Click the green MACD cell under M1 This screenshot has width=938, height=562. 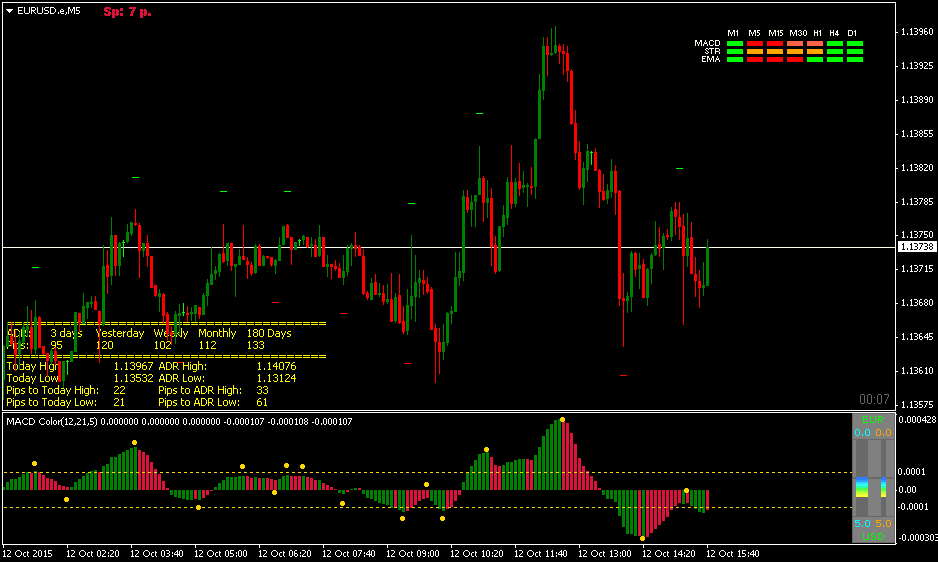[735, 44]
